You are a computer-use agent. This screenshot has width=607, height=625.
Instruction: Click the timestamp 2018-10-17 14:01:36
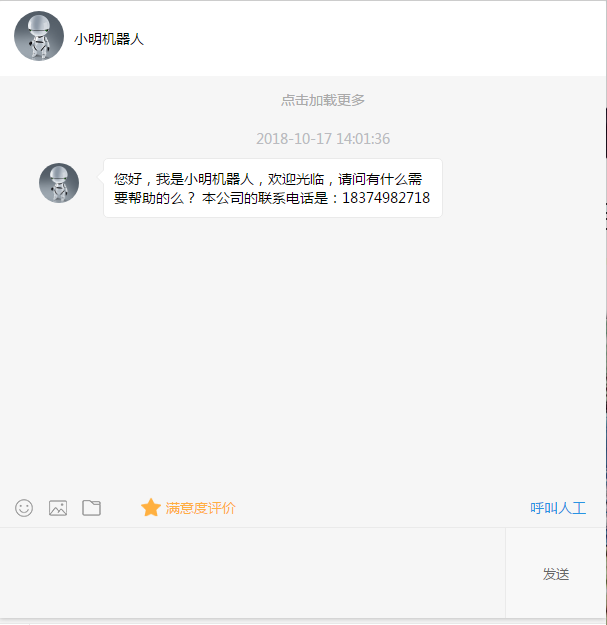tap(323, 139)
